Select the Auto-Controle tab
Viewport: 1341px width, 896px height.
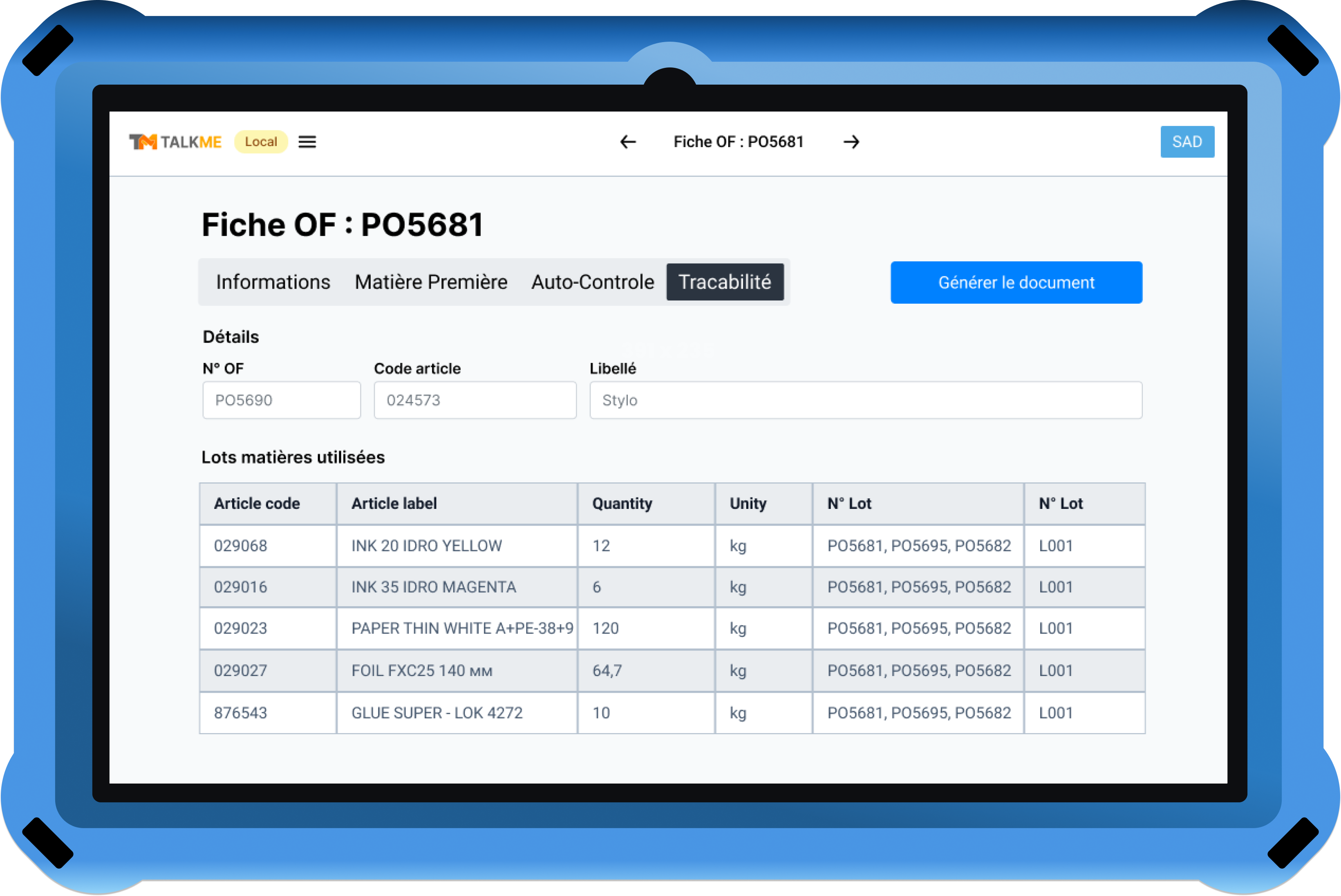(593, 282)
